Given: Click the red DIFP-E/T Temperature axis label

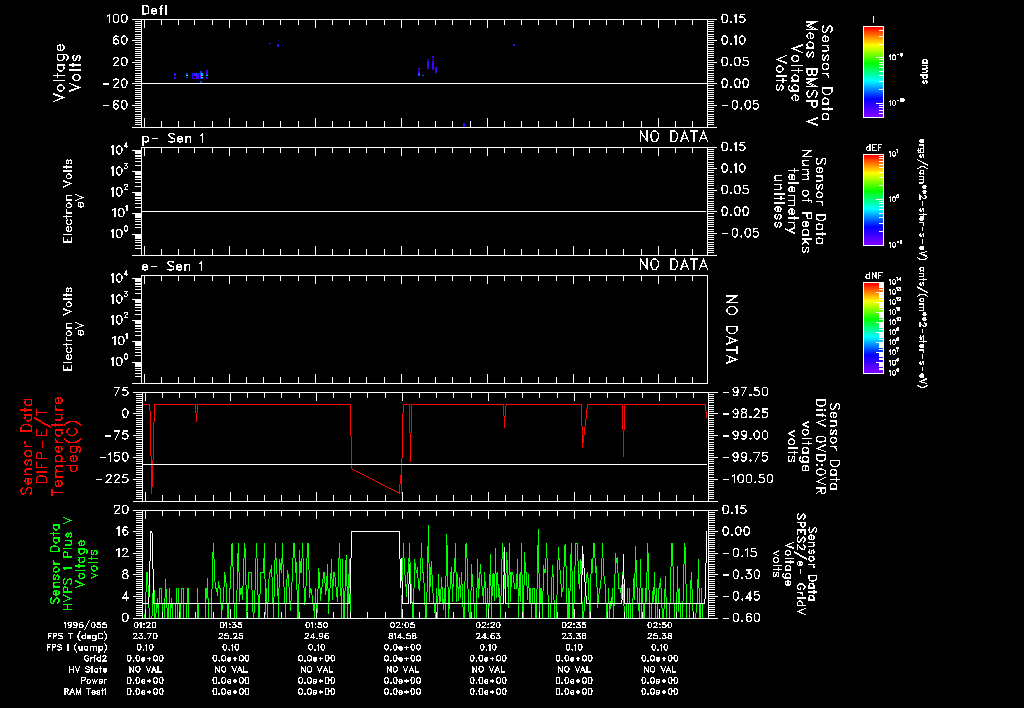Looking at the screenshot, I should coord(48,445).
